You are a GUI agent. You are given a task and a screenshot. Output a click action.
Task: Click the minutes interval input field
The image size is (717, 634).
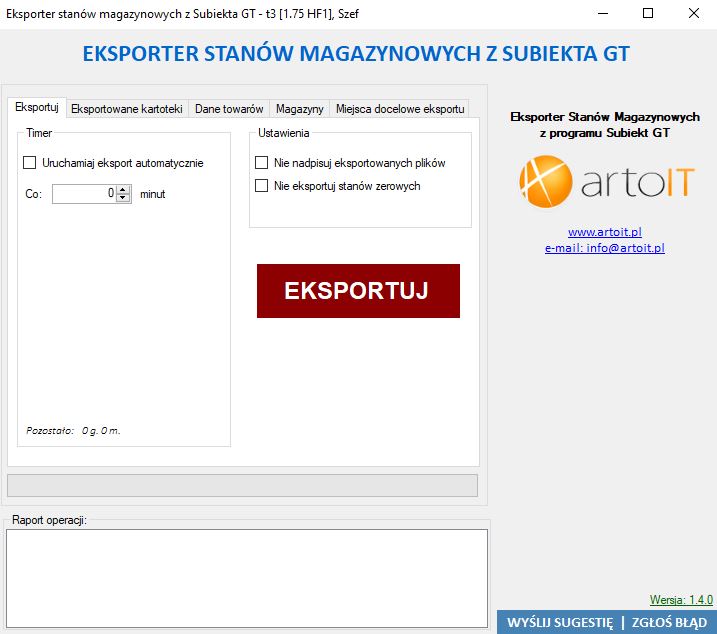pos(84,194)
